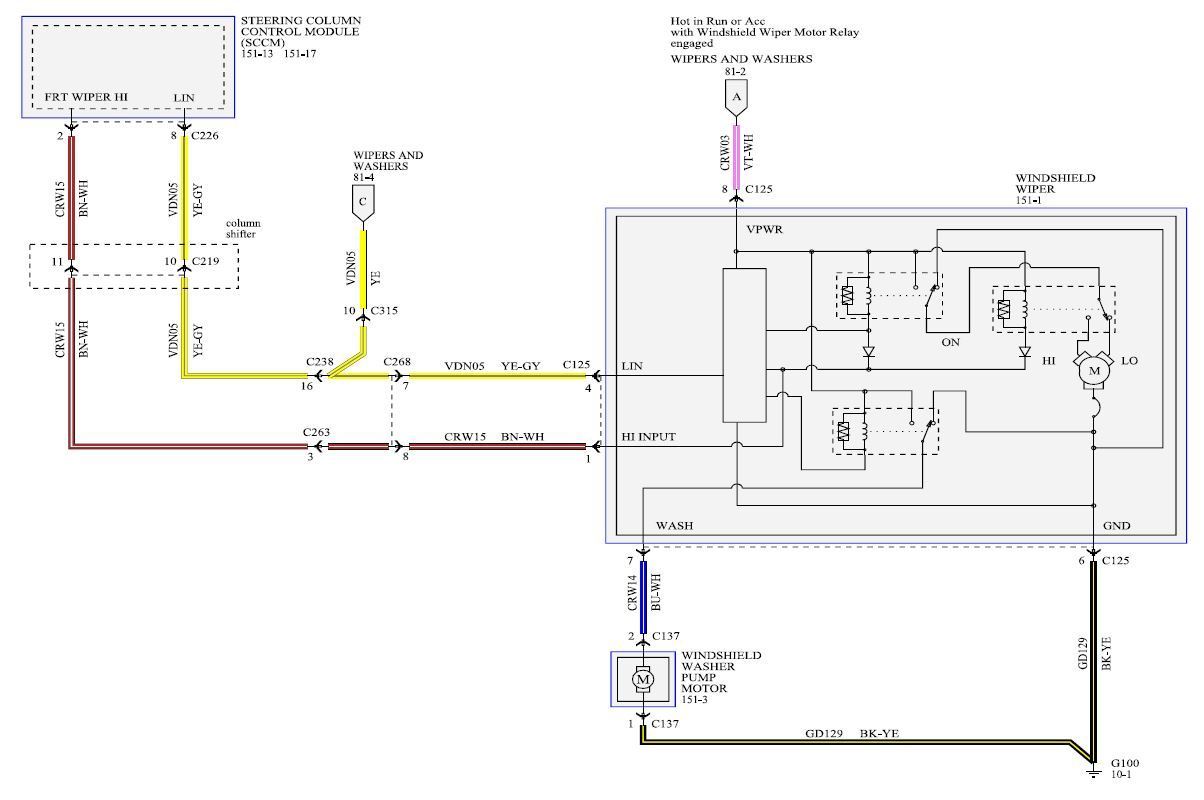Select the HI relay coil symbol

[1004, 310]
